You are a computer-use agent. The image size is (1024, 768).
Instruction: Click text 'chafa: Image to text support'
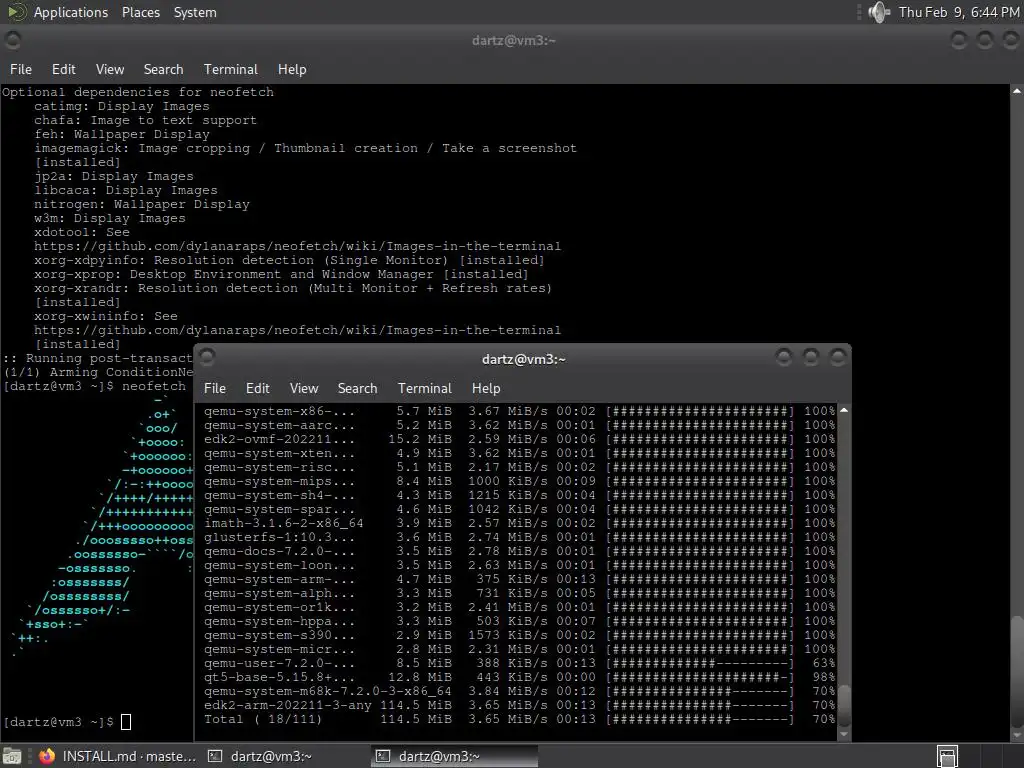pos(145,120)
